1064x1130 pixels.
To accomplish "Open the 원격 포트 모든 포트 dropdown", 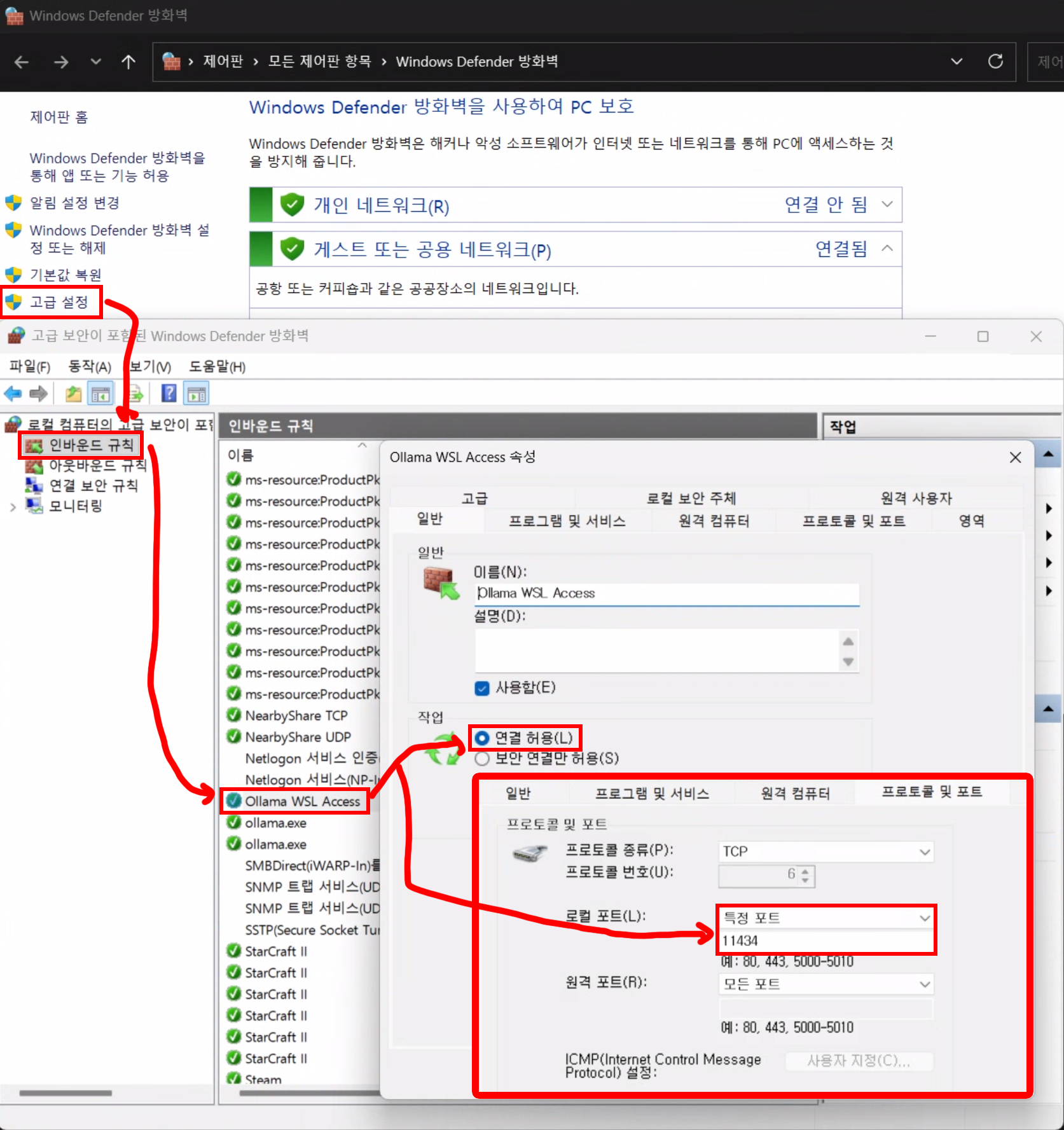I will coord(826,984).
